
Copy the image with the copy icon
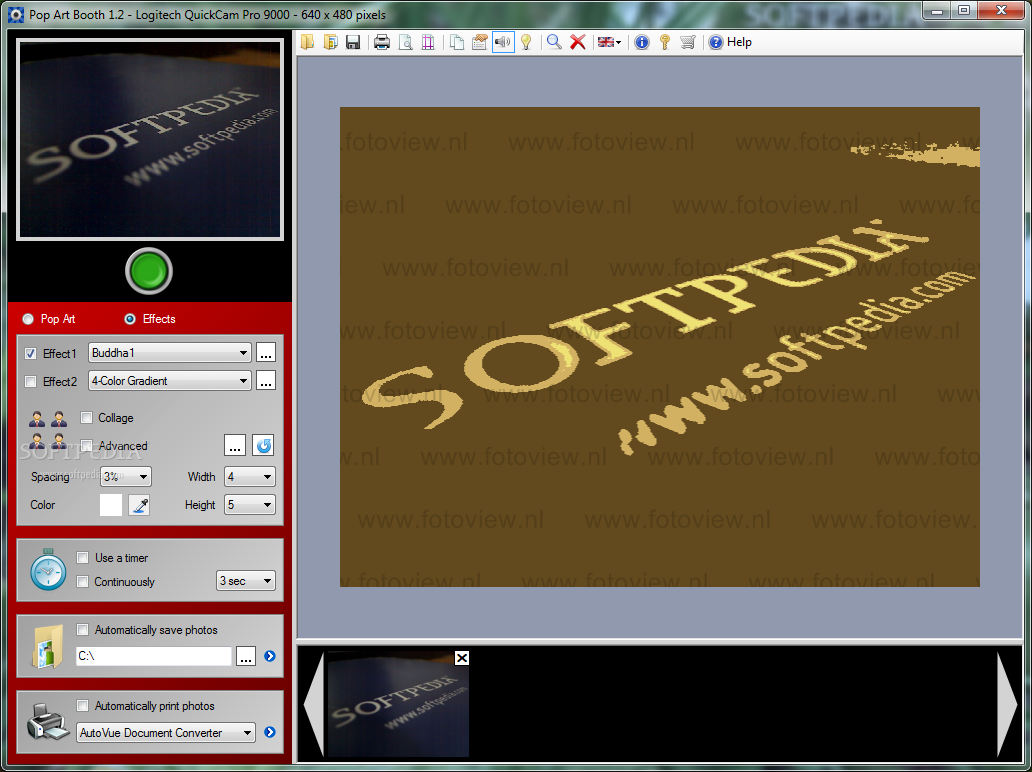457,42
